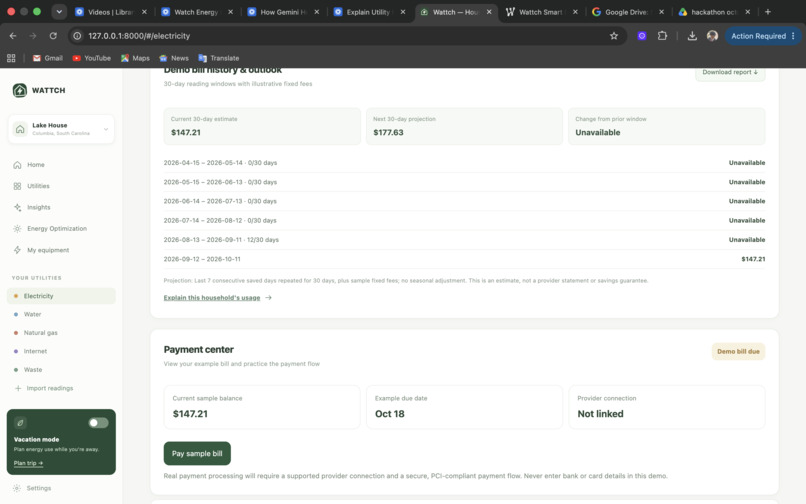The width and height of the screenshot is (806, 504).
Task: Open browser Downloads icon
Action: click(x=692, y=36)
